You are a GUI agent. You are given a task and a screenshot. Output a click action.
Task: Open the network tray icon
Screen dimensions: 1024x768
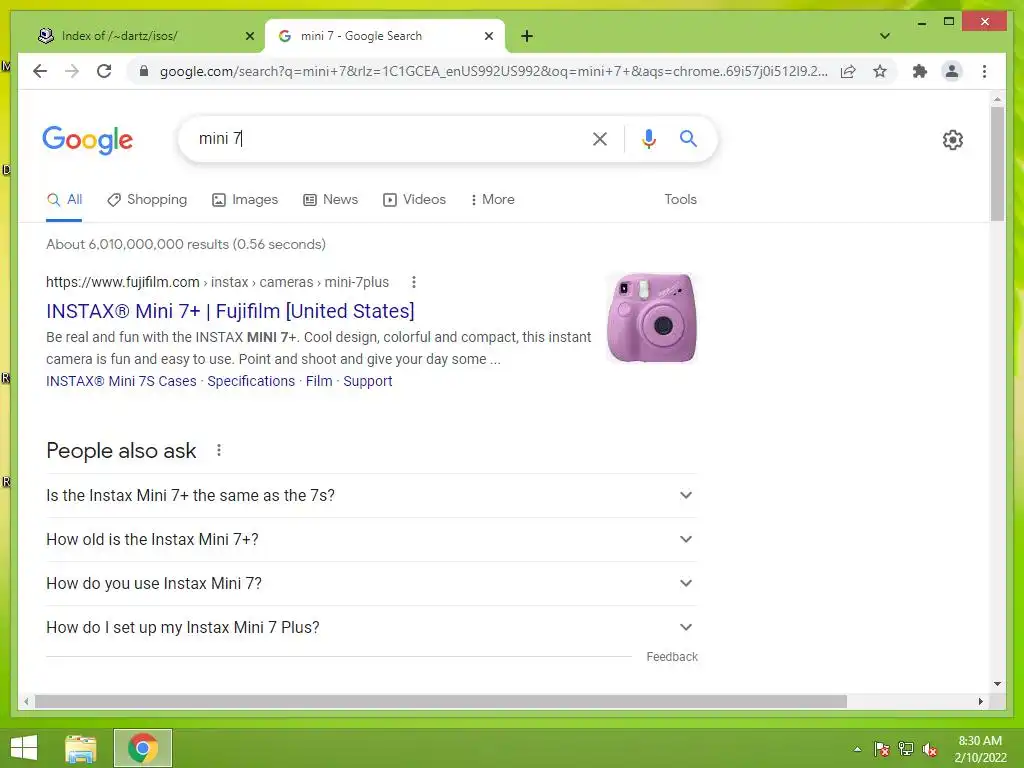point(906,749)
